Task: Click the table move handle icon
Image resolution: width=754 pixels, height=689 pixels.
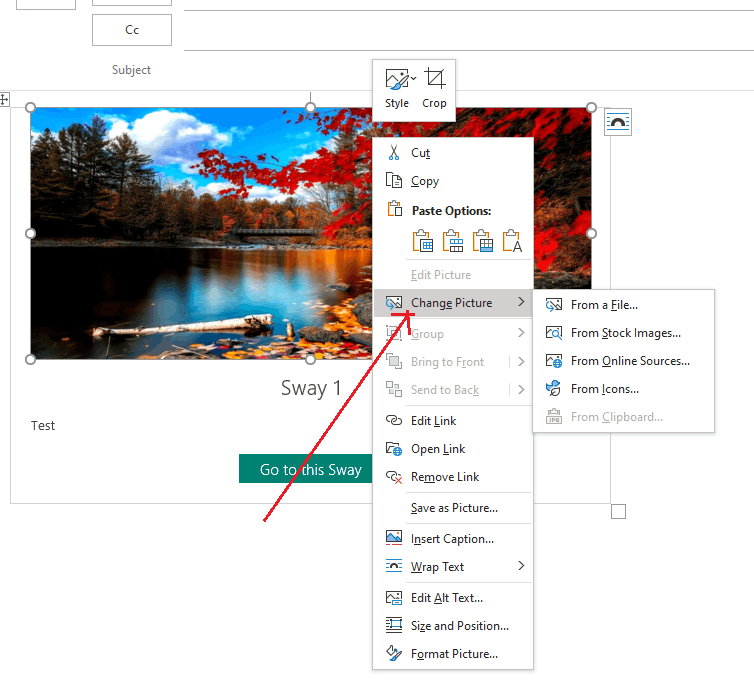Action: click(x=4, y=100)
